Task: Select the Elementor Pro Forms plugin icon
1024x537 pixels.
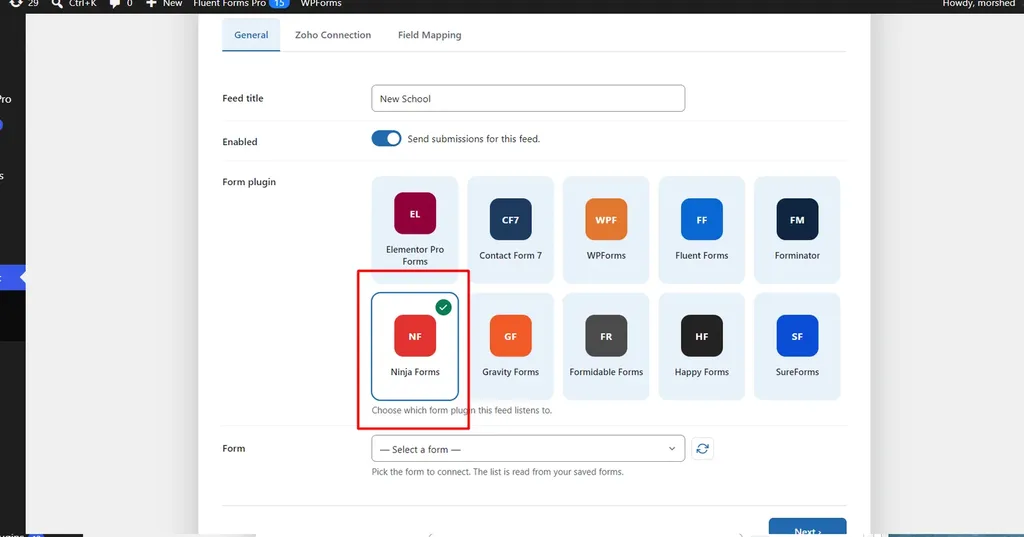Action: click(415, 213)
